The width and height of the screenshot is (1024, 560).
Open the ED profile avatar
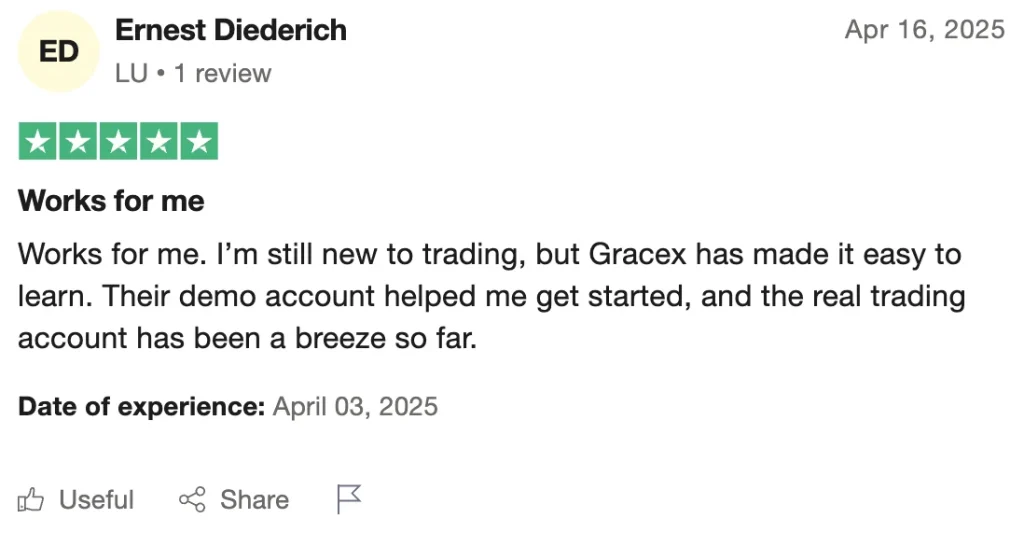click(59, 52)
